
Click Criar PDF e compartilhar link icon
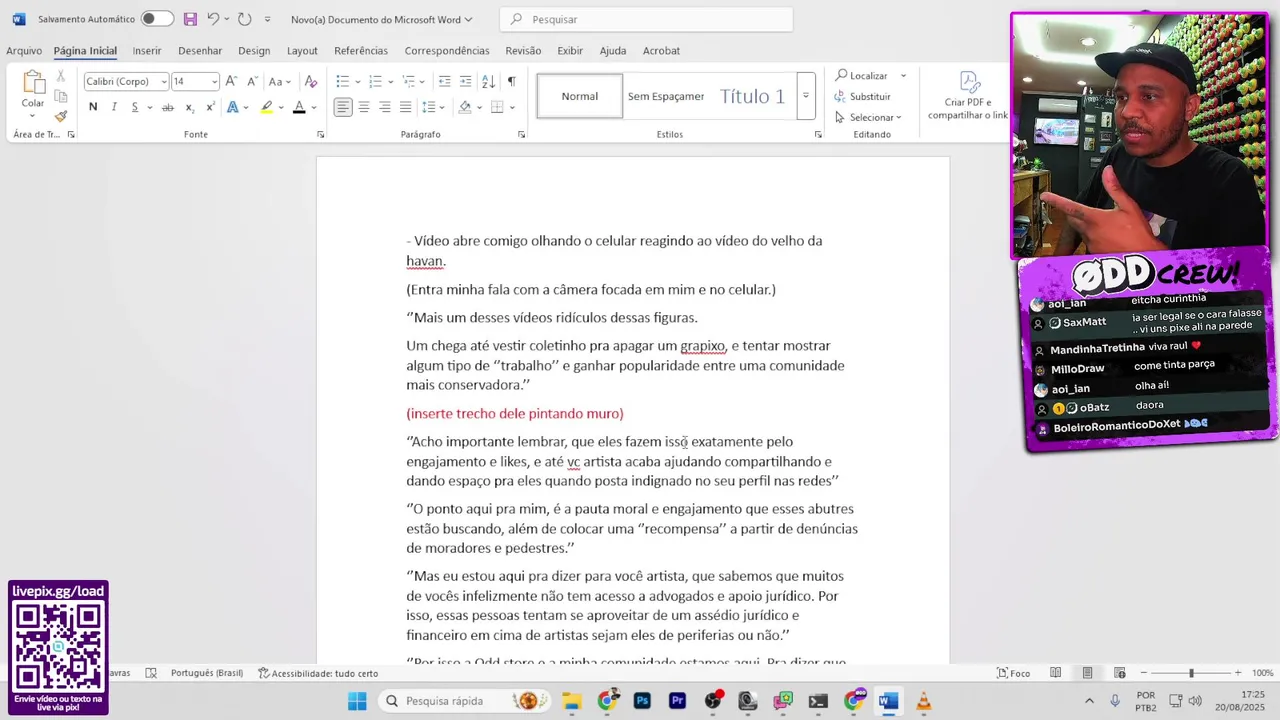[968, 82]
